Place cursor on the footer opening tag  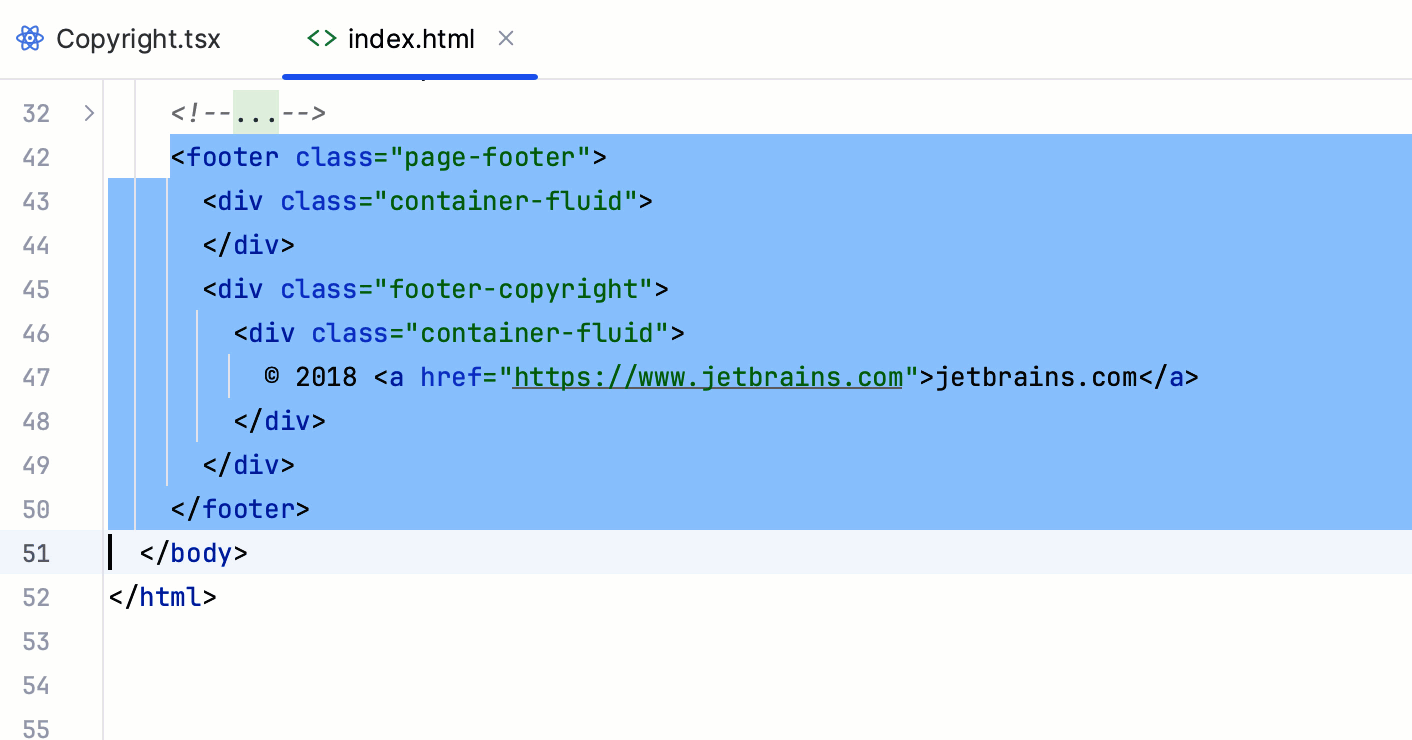(230, 157)
